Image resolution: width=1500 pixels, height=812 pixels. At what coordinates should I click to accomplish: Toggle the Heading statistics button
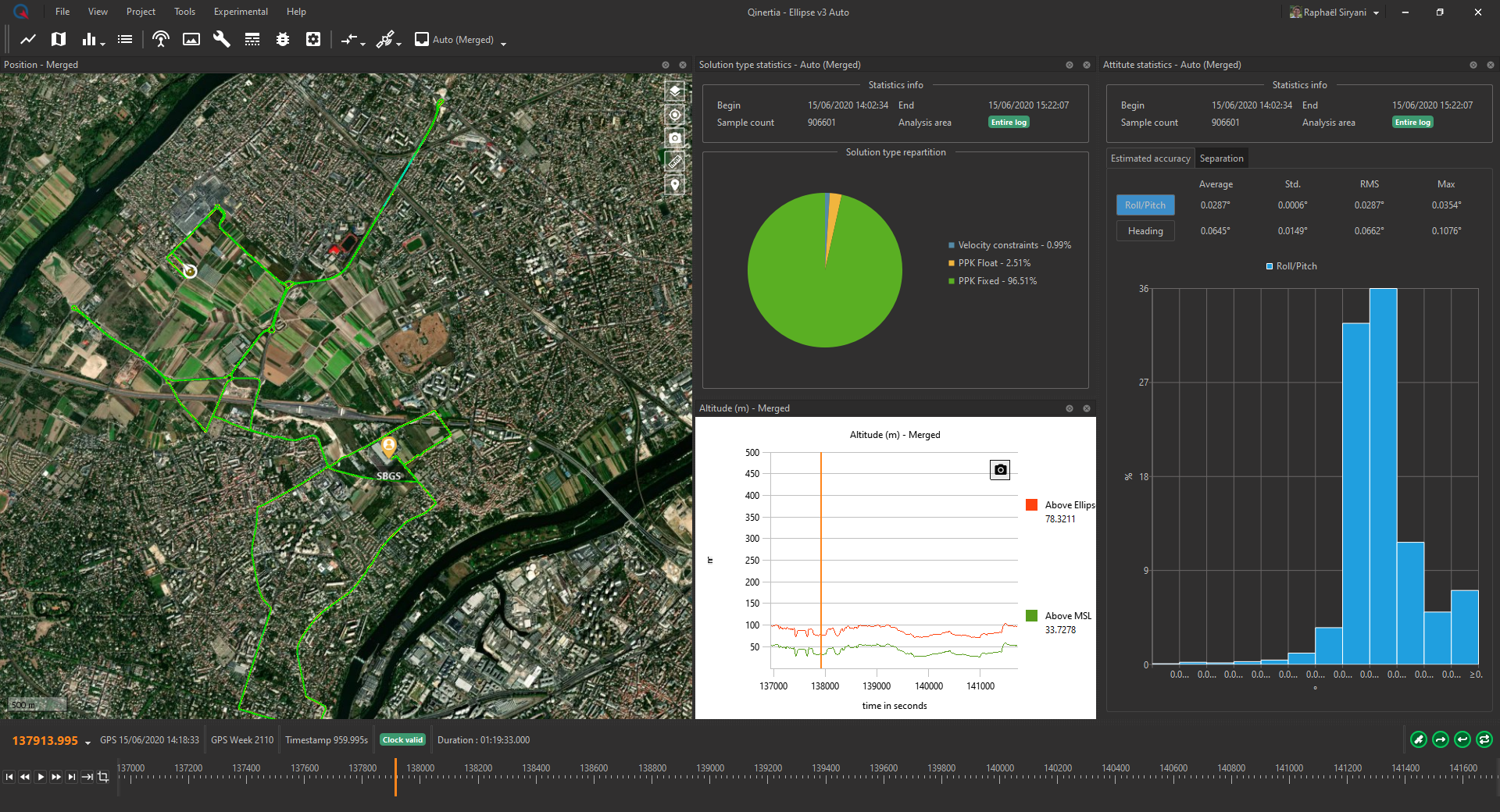[x=1145, y=231]
